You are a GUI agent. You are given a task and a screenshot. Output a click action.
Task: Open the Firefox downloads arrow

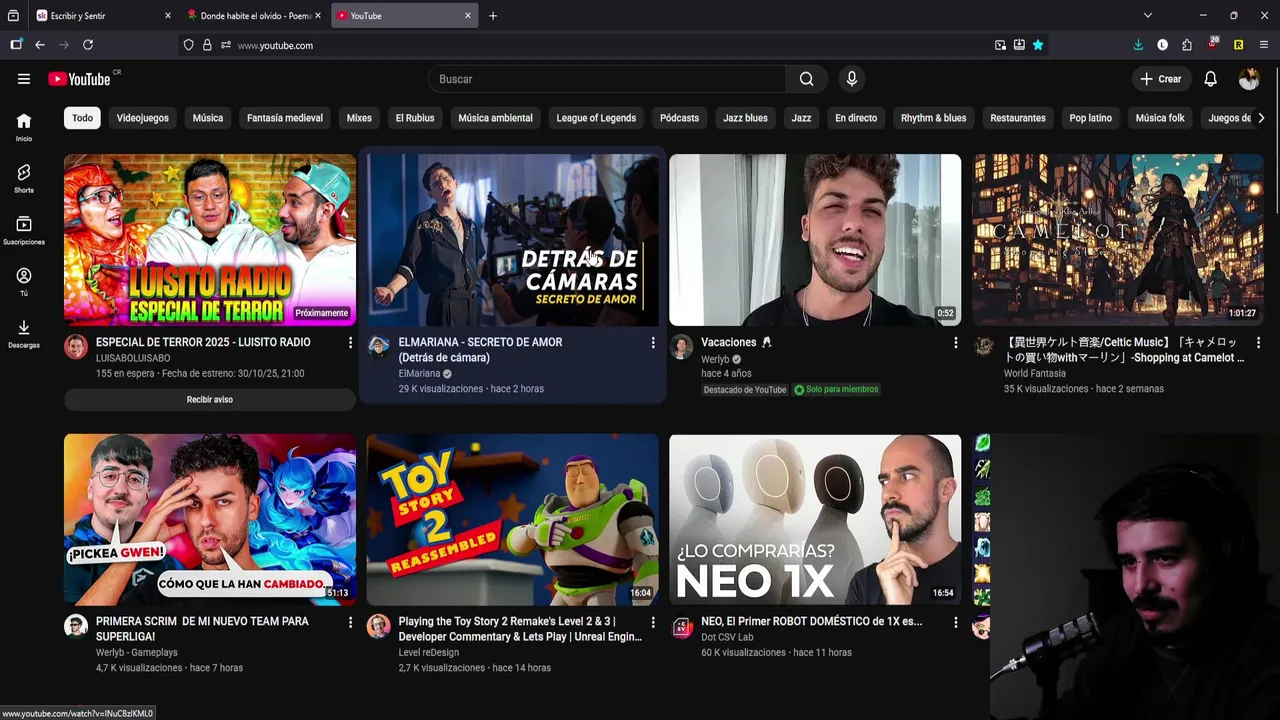1138,45
